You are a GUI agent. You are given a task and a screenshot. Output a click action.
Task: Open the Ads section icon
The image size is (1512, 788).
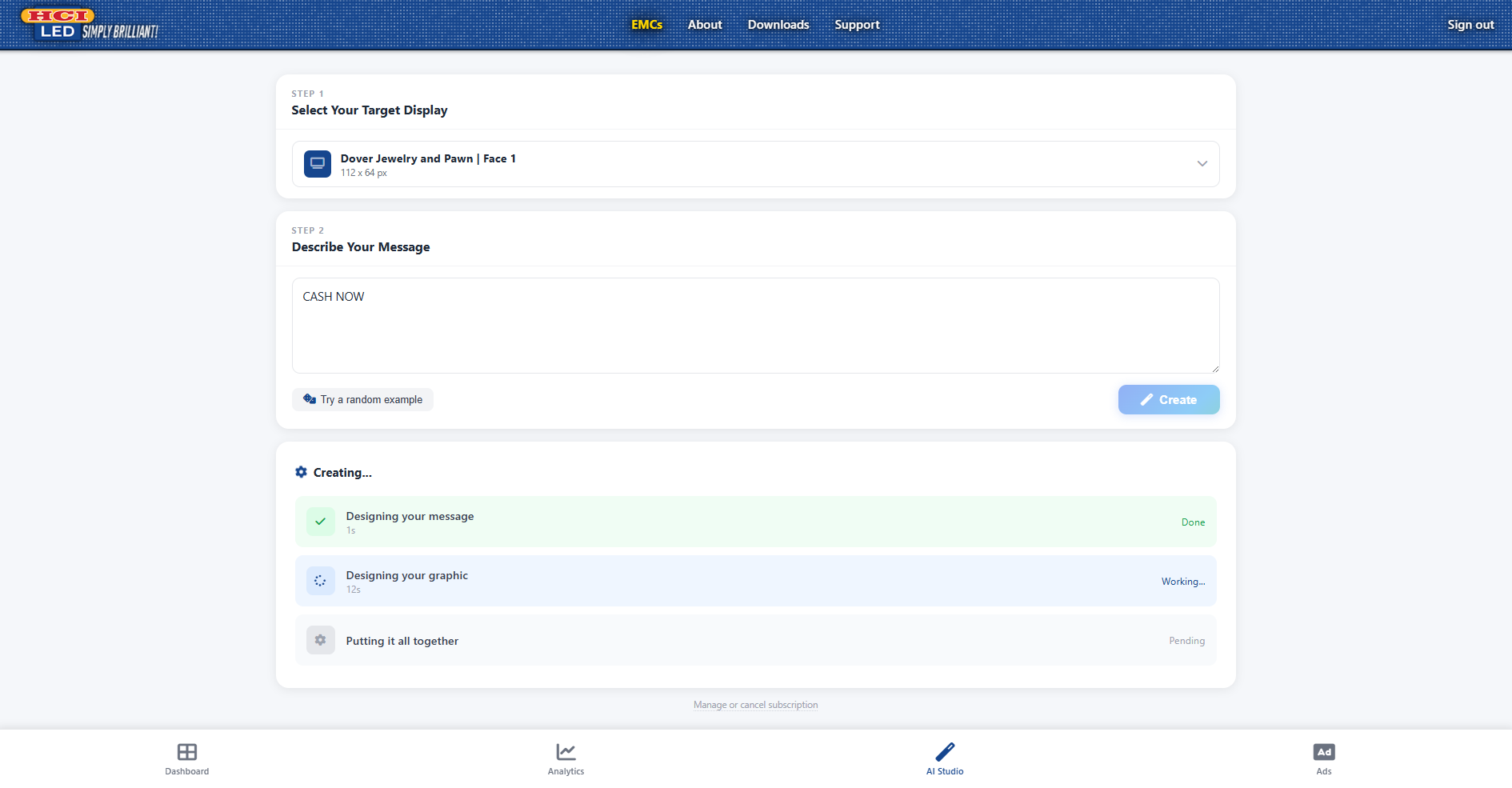(1324, 752)
